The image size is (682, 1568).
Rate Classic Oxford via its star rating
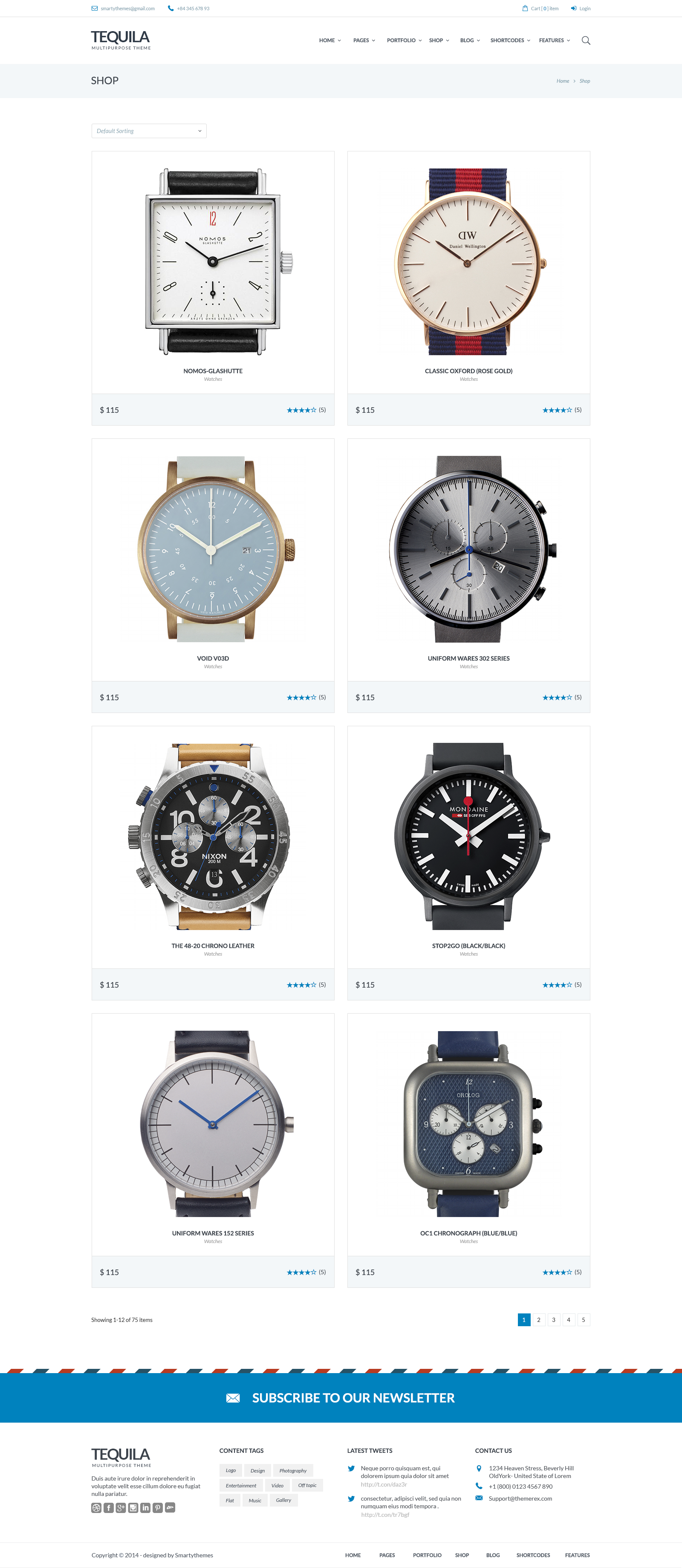[x=557, y=410]
